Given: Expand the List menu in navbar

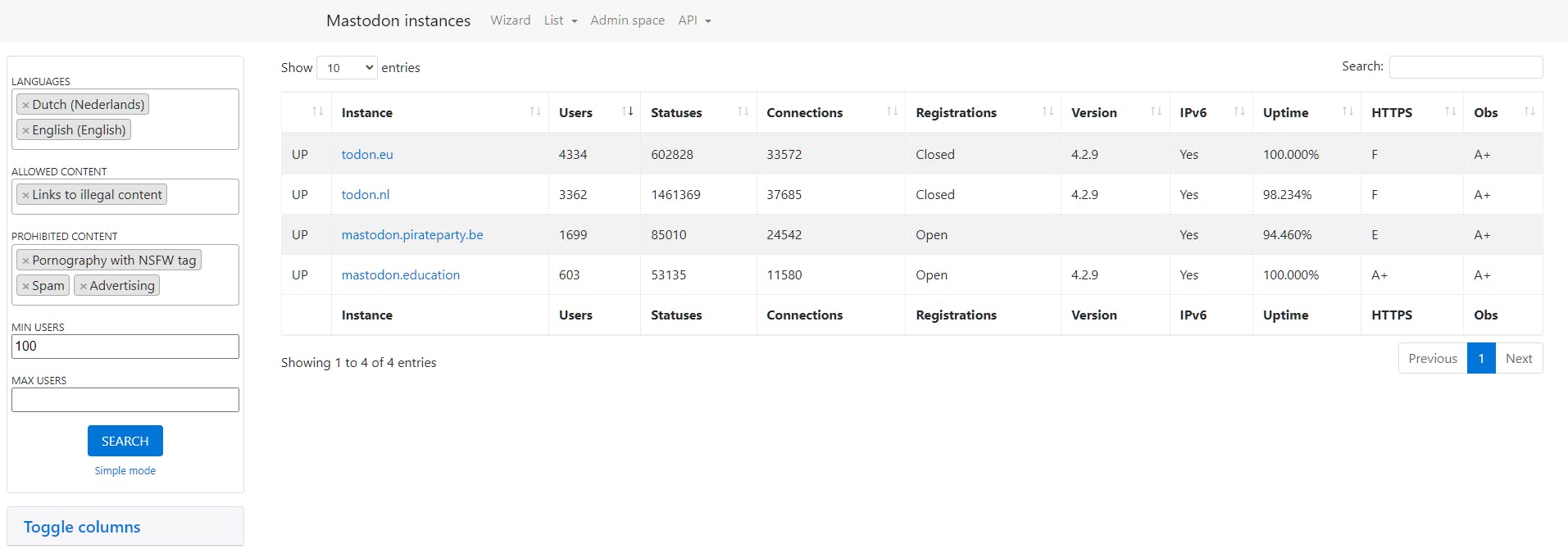Looking at the screenshot, I should [560, 20].
